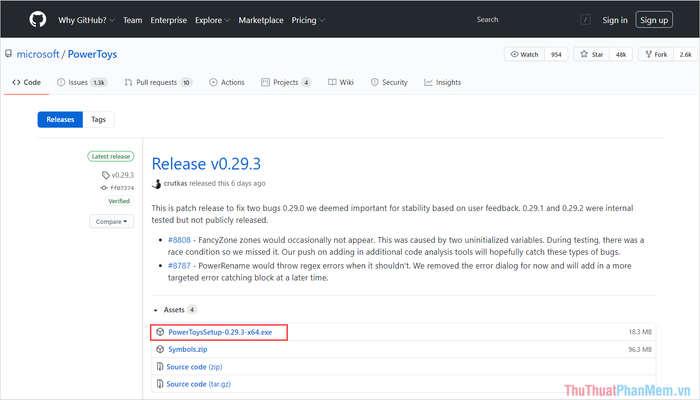
Task: Select the Releases button
Action: [60, 119]
